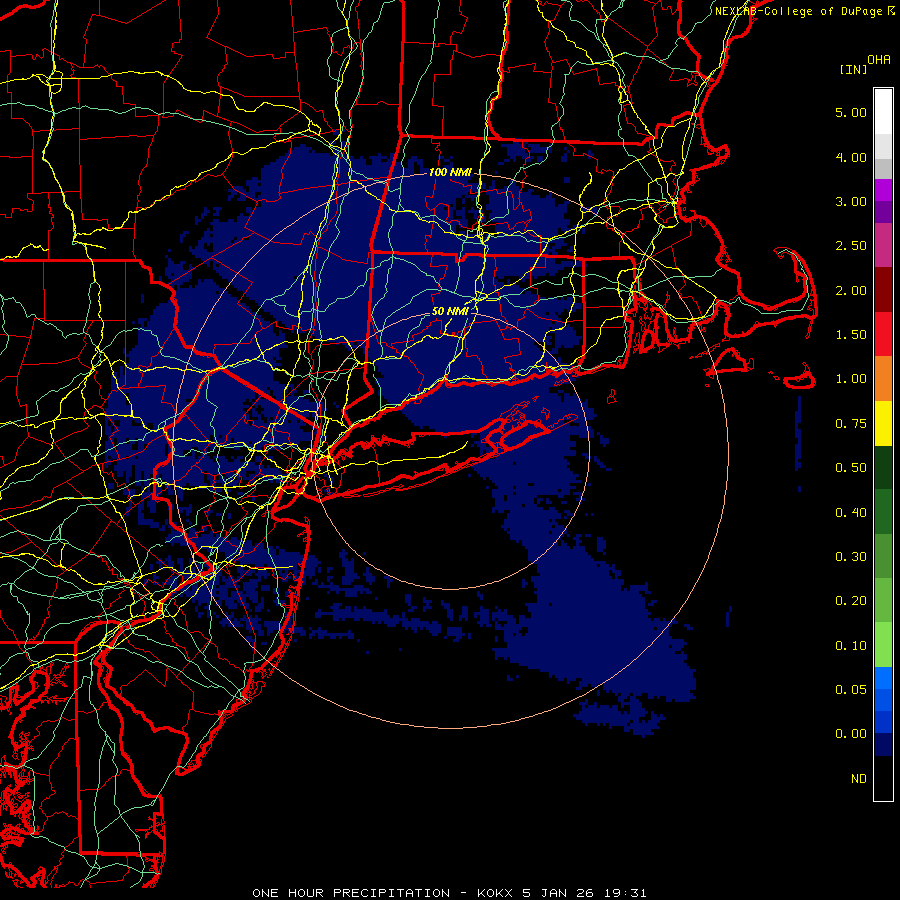Pick the bright red swatch in the scale
This screenshot has width=900, height=900.
coord(883,335)
